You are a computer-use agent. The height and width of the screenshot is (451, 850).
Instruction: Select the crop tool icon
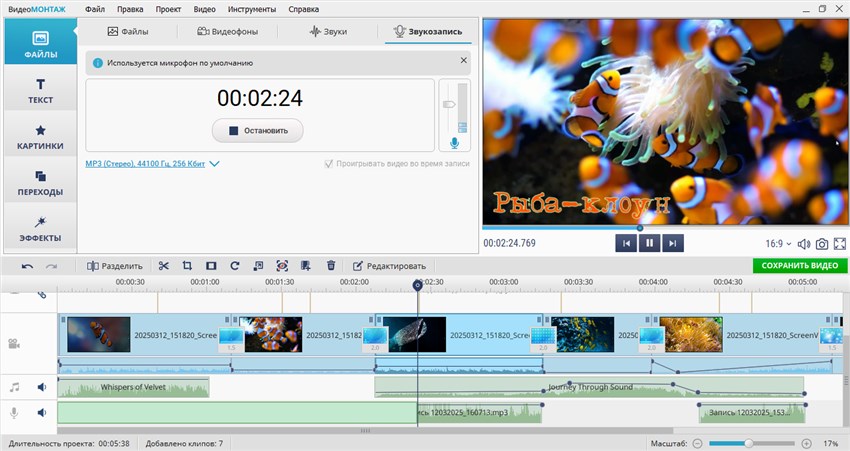187,266
